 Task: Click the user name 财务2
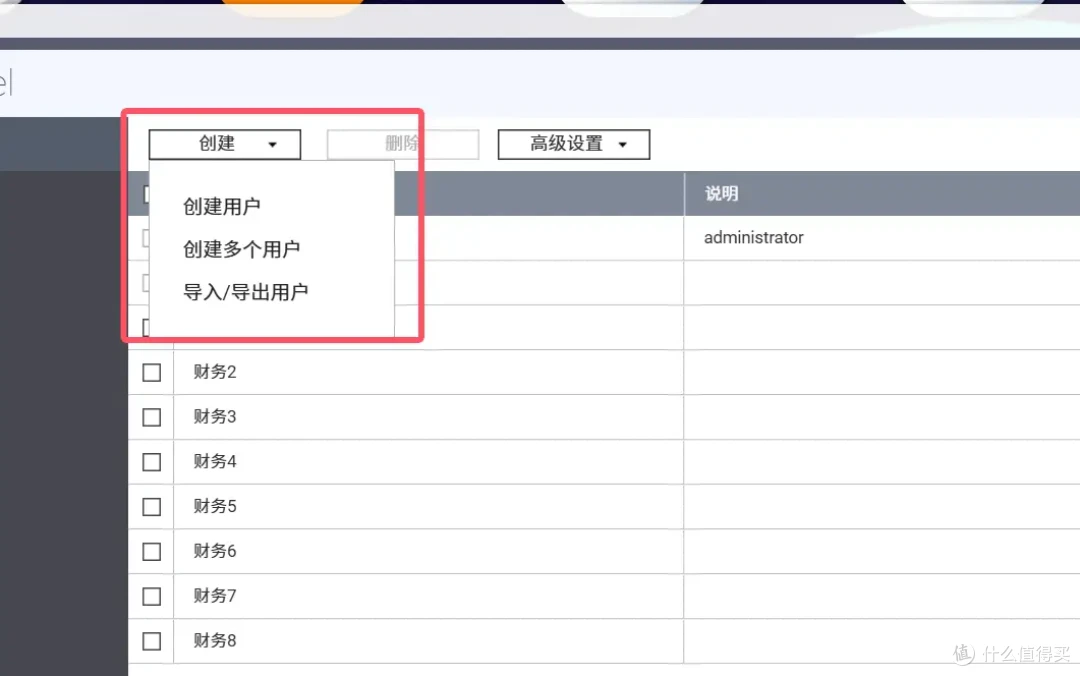[x=215, y=372]
